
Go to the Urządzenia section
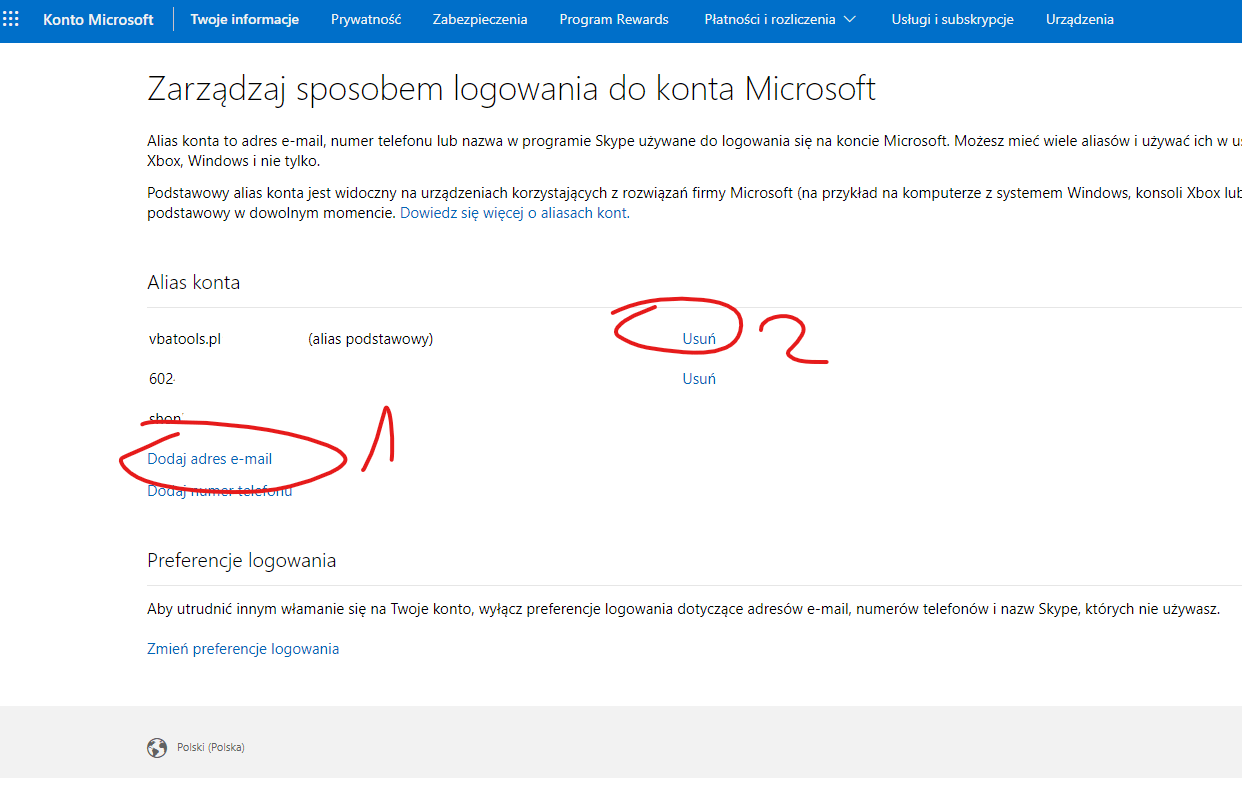1080,19
